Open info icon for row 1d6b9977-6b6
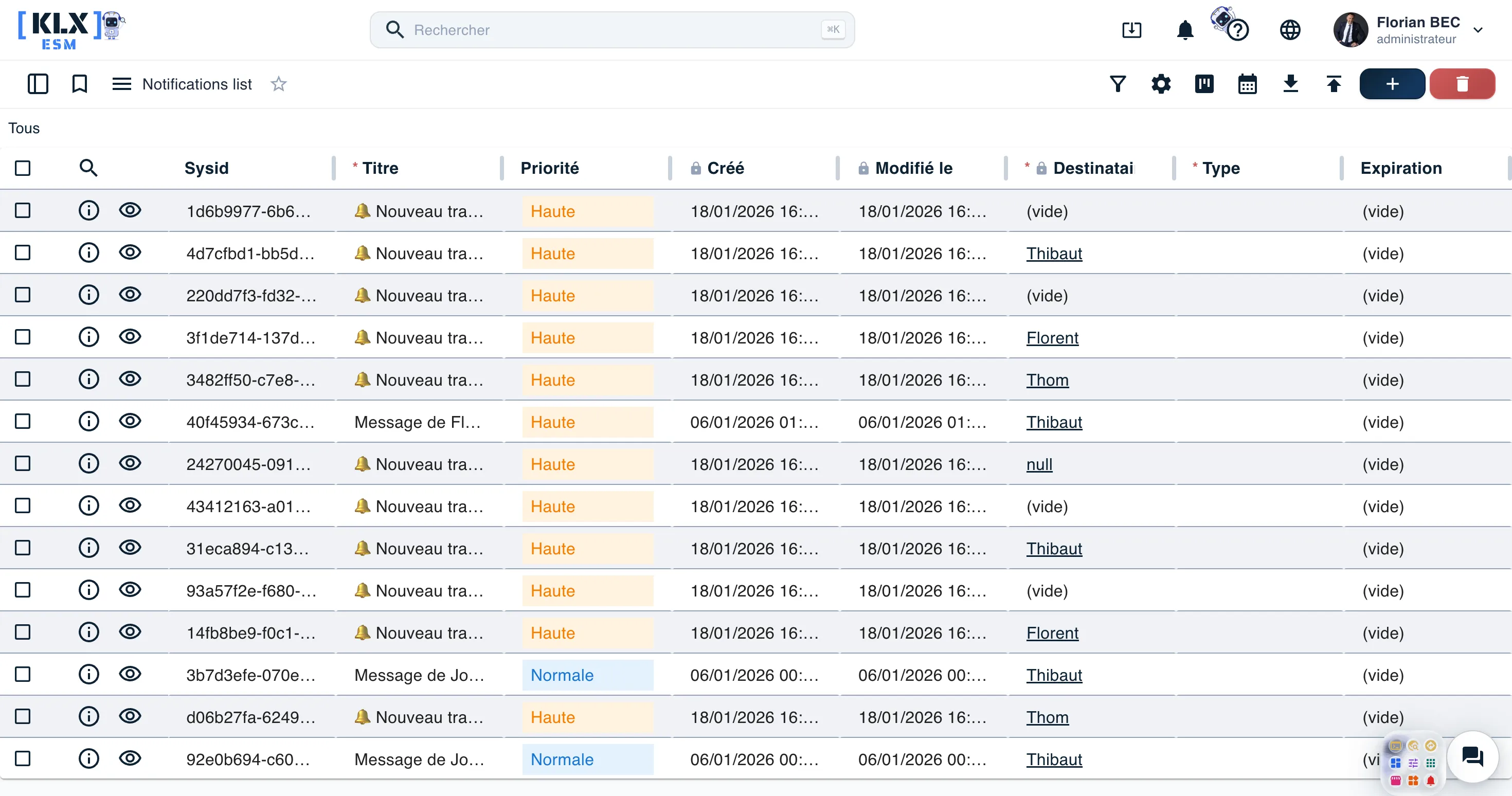 pos(88,210)
